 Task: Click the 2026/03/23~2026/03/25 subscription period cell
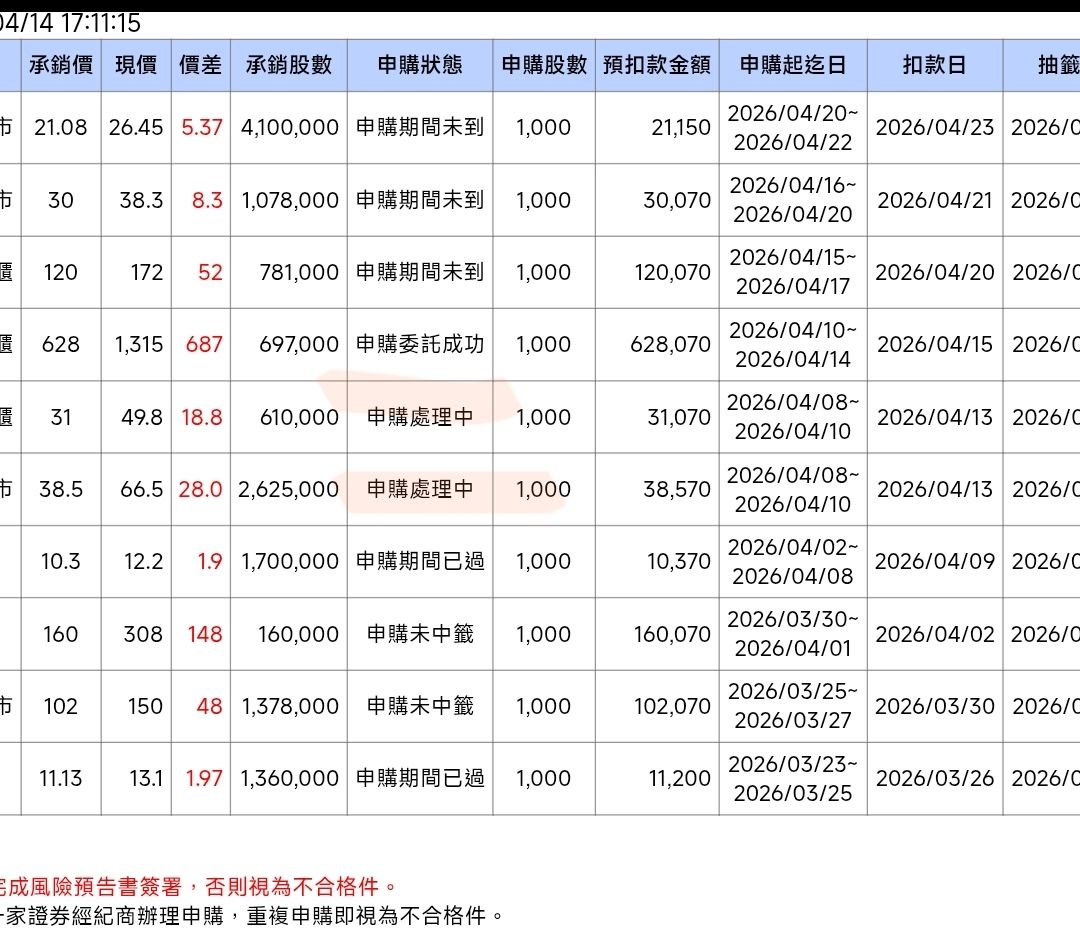(x=793, y=778)
